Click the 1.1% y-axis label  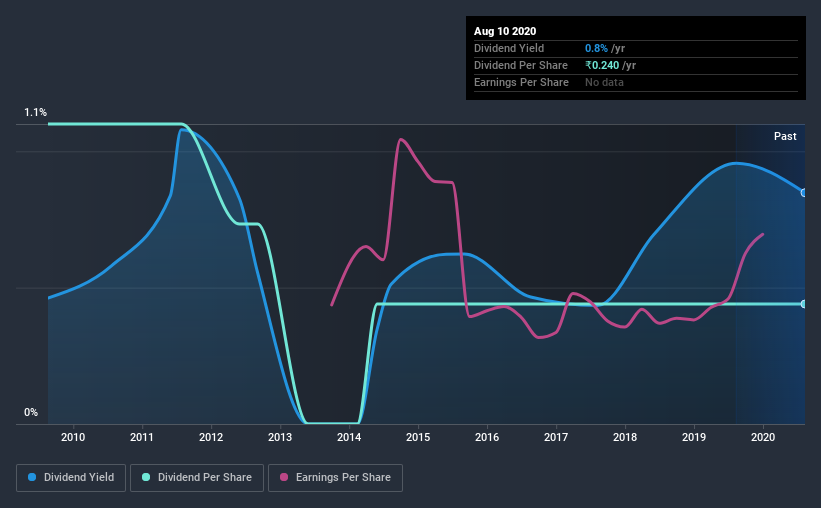click(35, 113)
